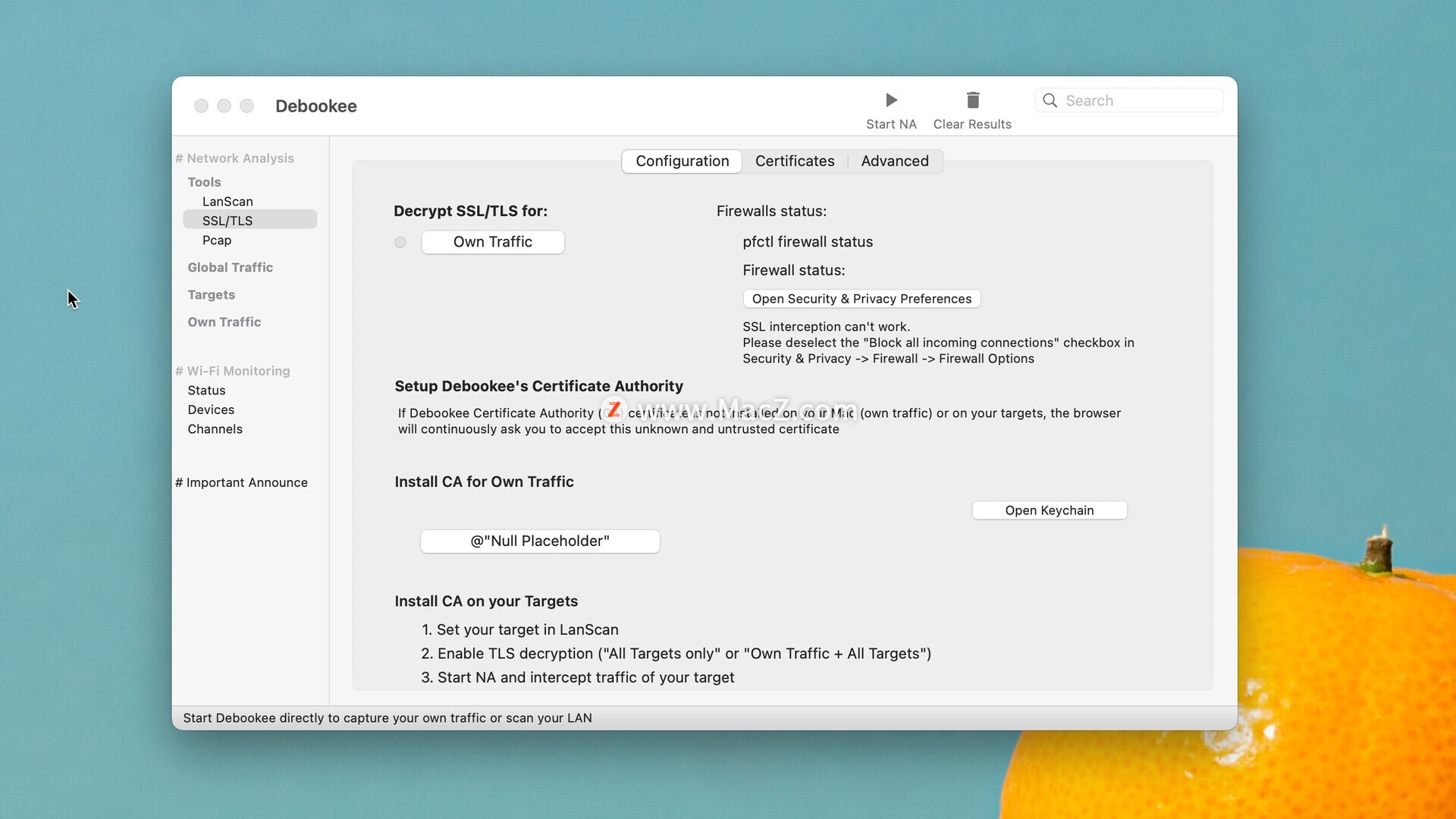Open Security & Privacy Preferences
This screenshot has height=819, width=1456.
861,299
